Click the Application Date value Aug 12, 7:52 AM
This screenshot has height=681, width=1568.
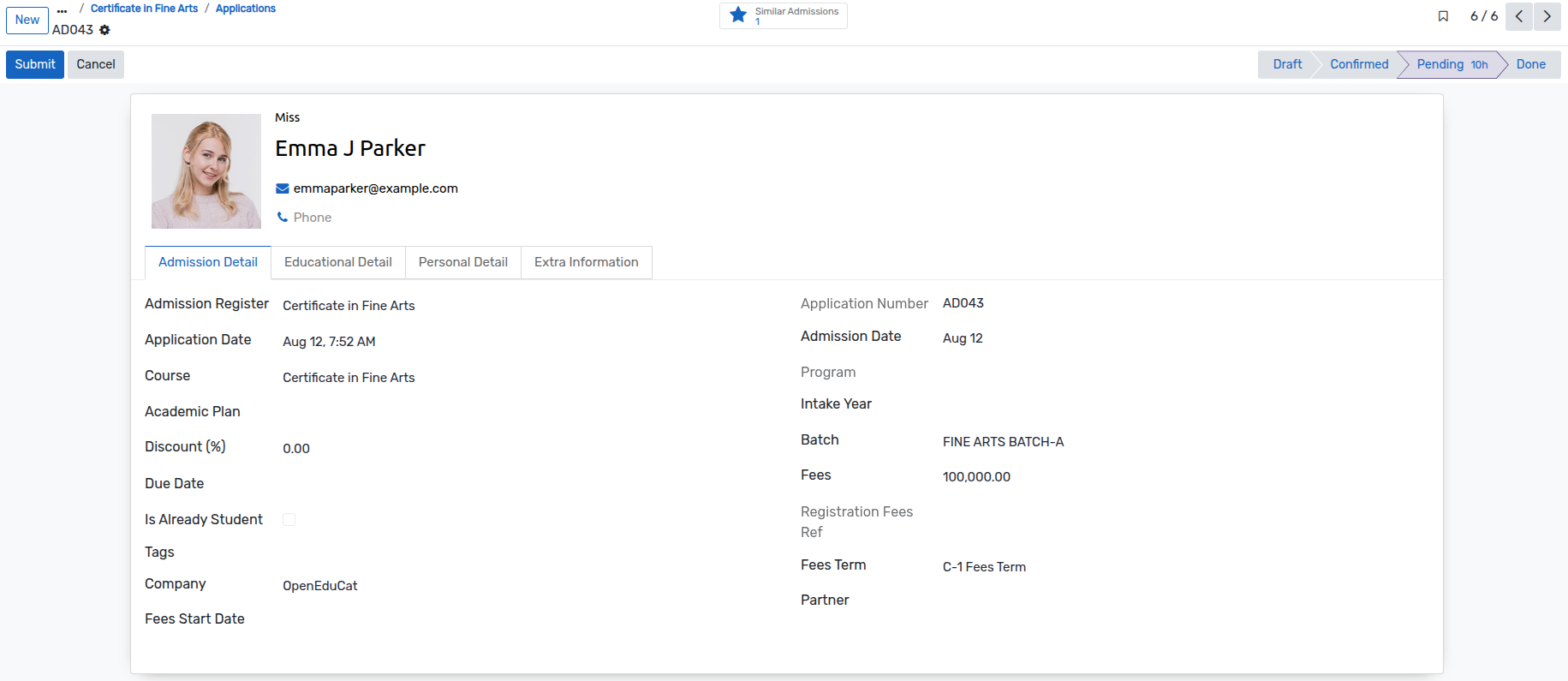pos(329,342)
